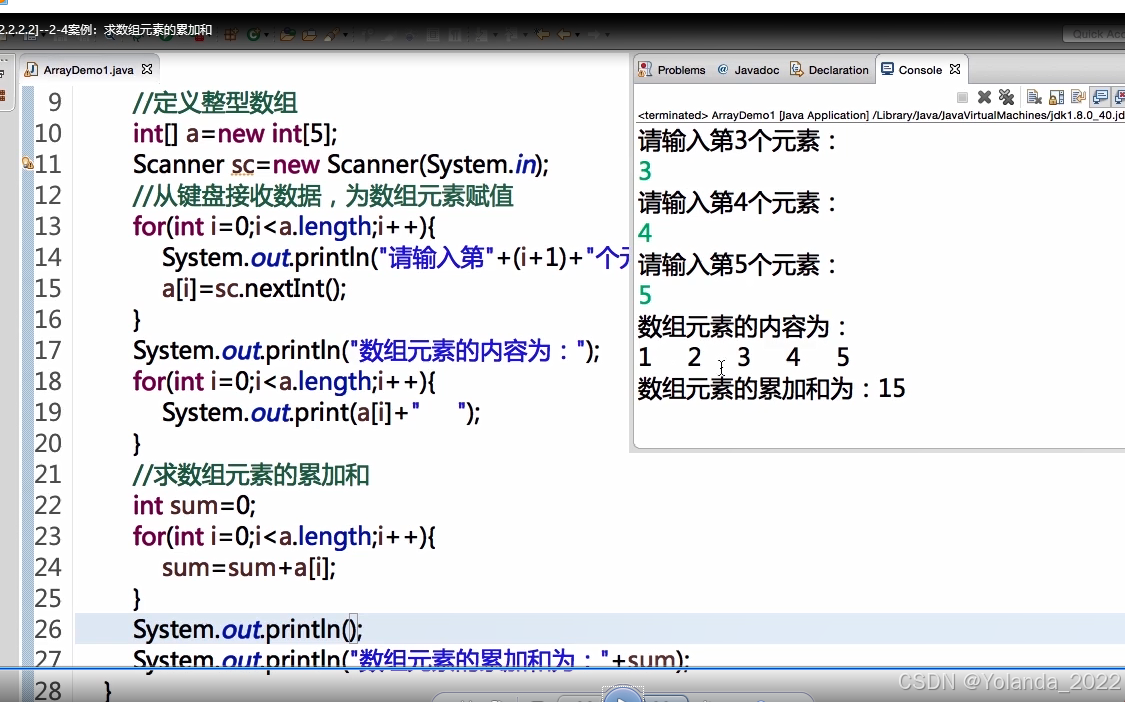Click the Open Type folder icon
The height and width of the screenshot is (702, 1125).
[x=288, y=34]
